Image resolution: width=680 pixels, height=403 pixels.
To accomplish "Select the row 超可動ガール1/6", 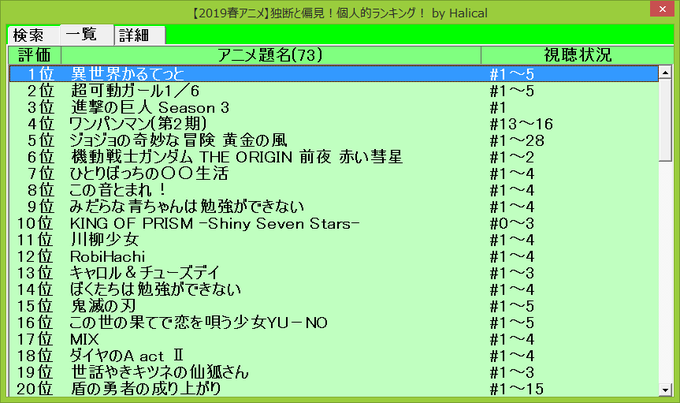I will (333, 91).
